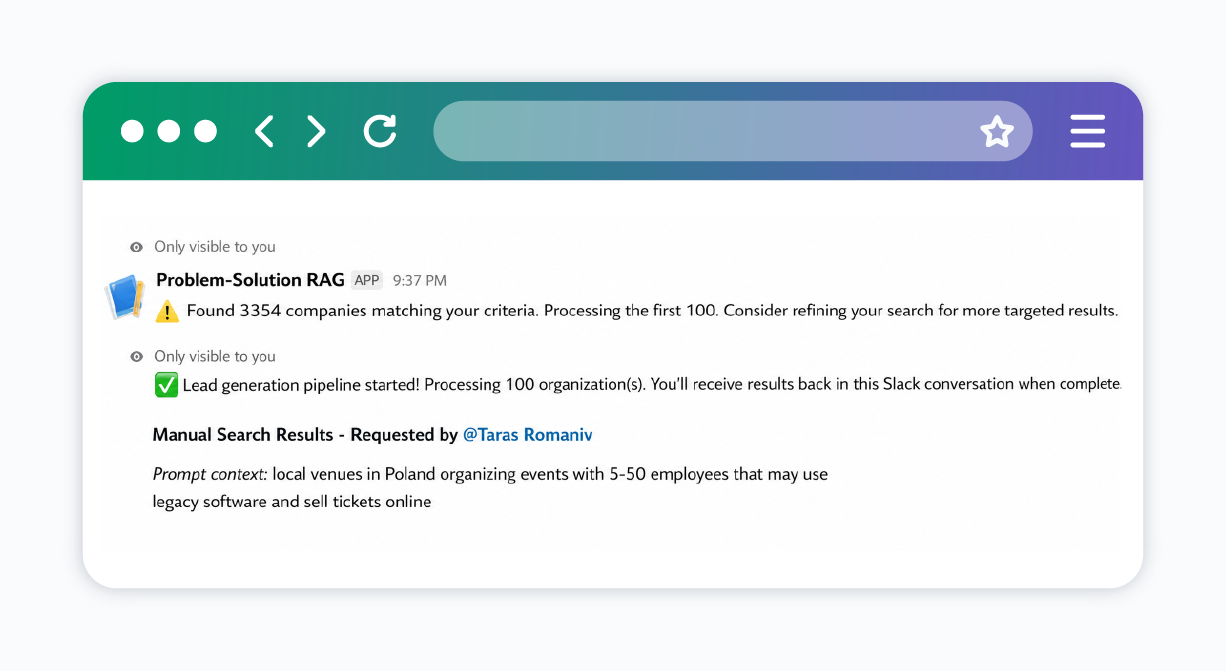
Task: Open the @Taras Romaniv mention
Action: pos(527,435)
